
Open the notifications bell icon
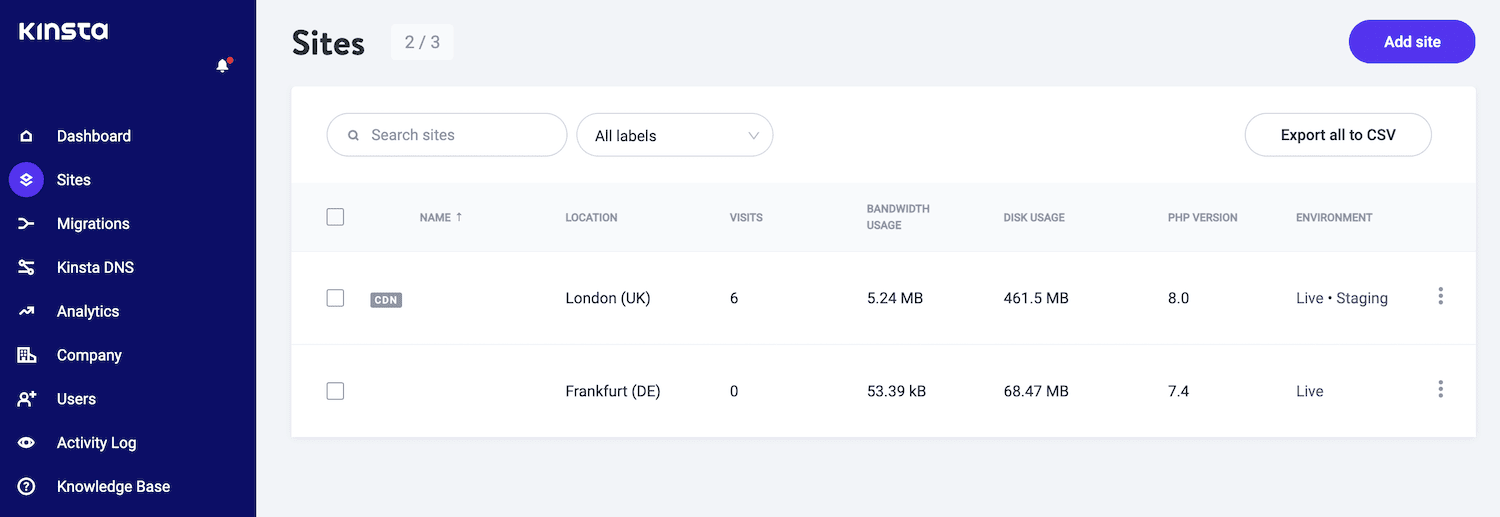click(x=223, y=66)
